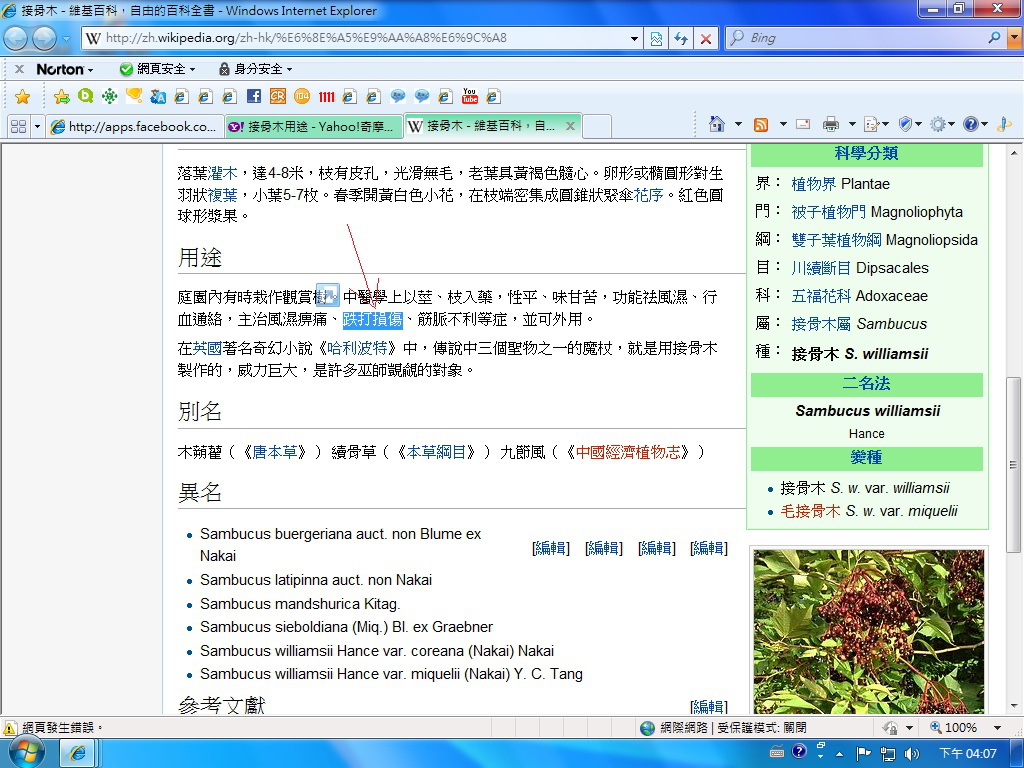The height and width of the screenshot is (768, 1024).
Task: Switch to the Yahoo 接骨木用途 tab
Action: [x=312, y=127]
